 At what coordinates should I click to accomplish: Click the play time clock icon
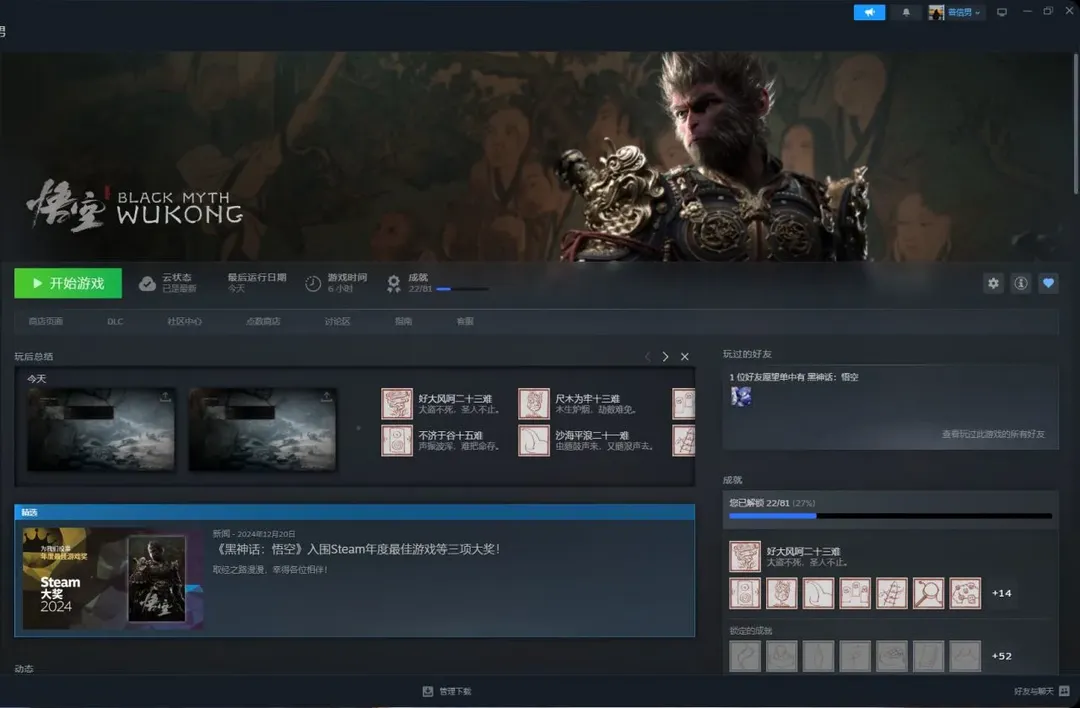[313, 284]
